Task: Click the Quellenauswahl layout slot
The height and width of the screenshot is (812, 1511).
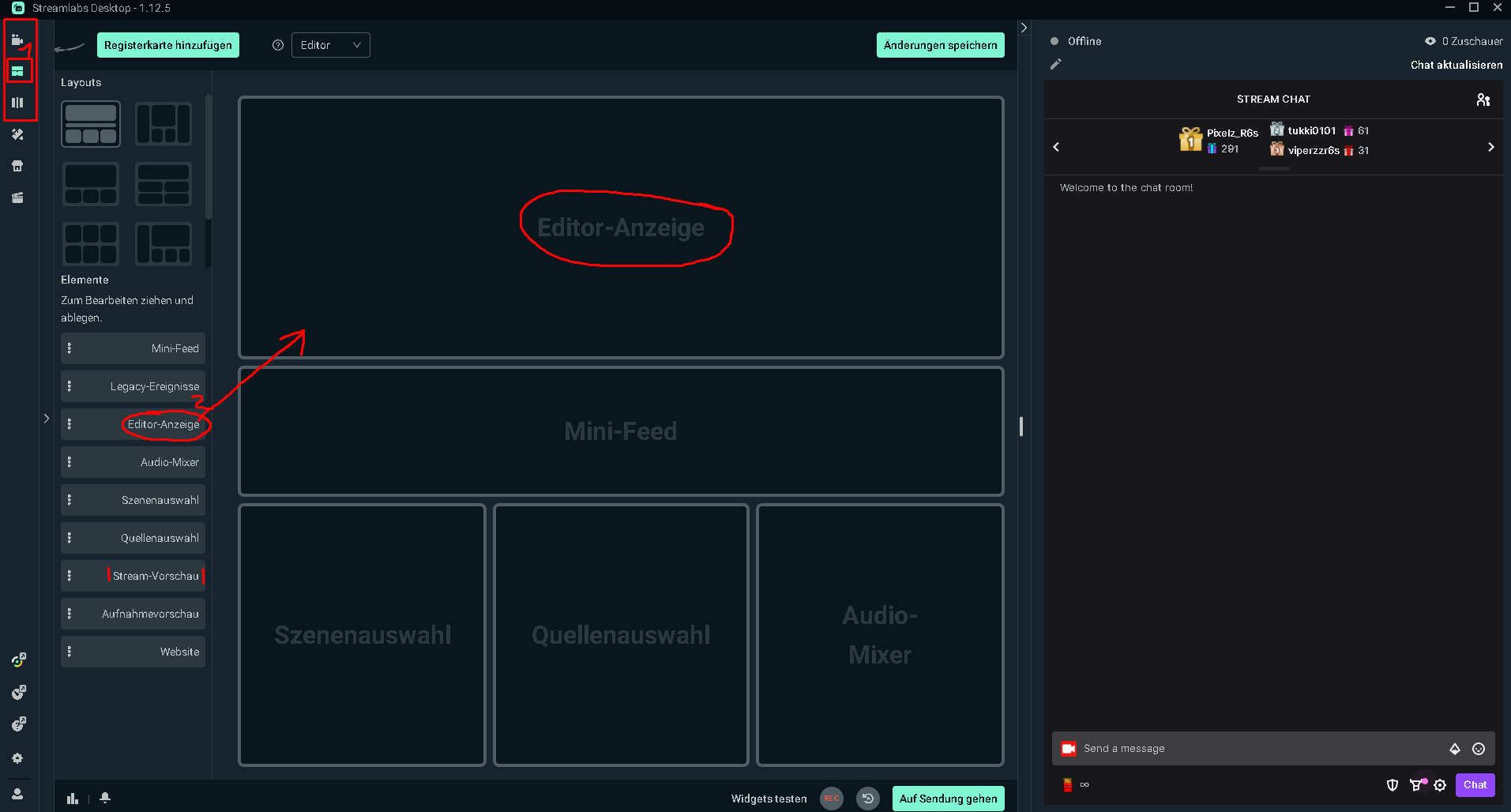Action: [x=621, y=635]
